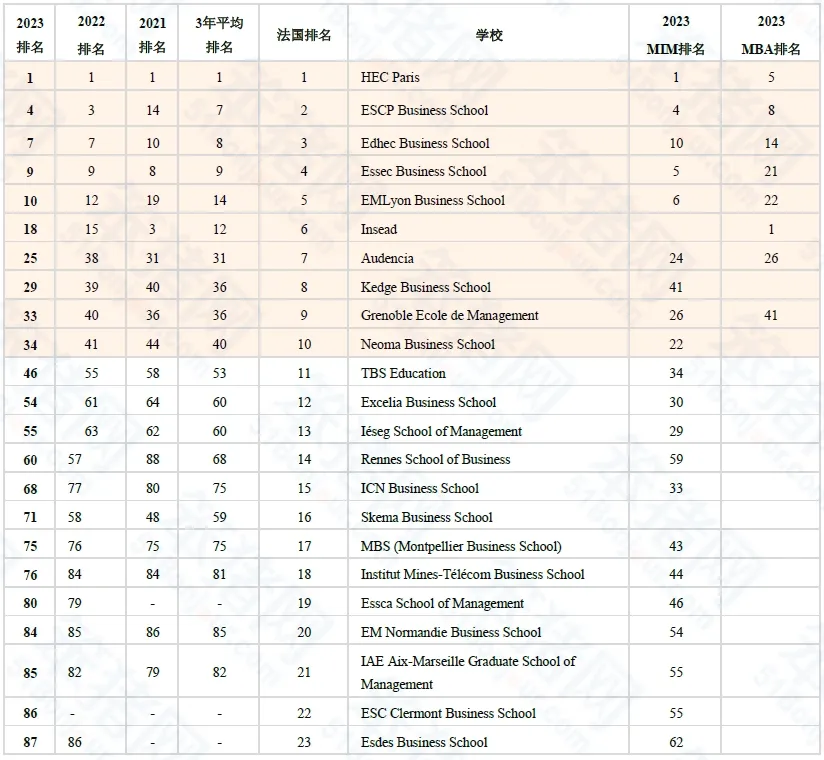Click MBA rank 22 in EMLyon row
This screenshot has width=824, height=760.
(771, 200)
